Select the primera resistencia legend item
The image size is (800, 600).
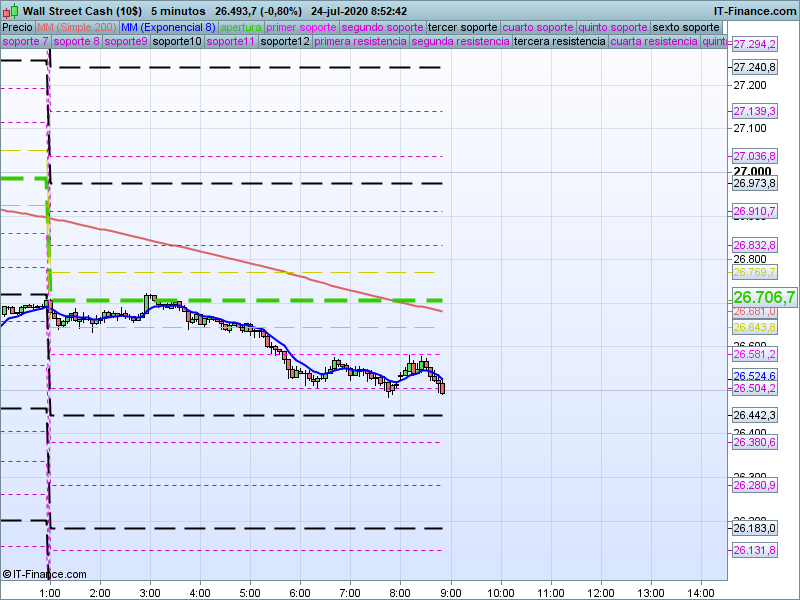tap(360, 42)
